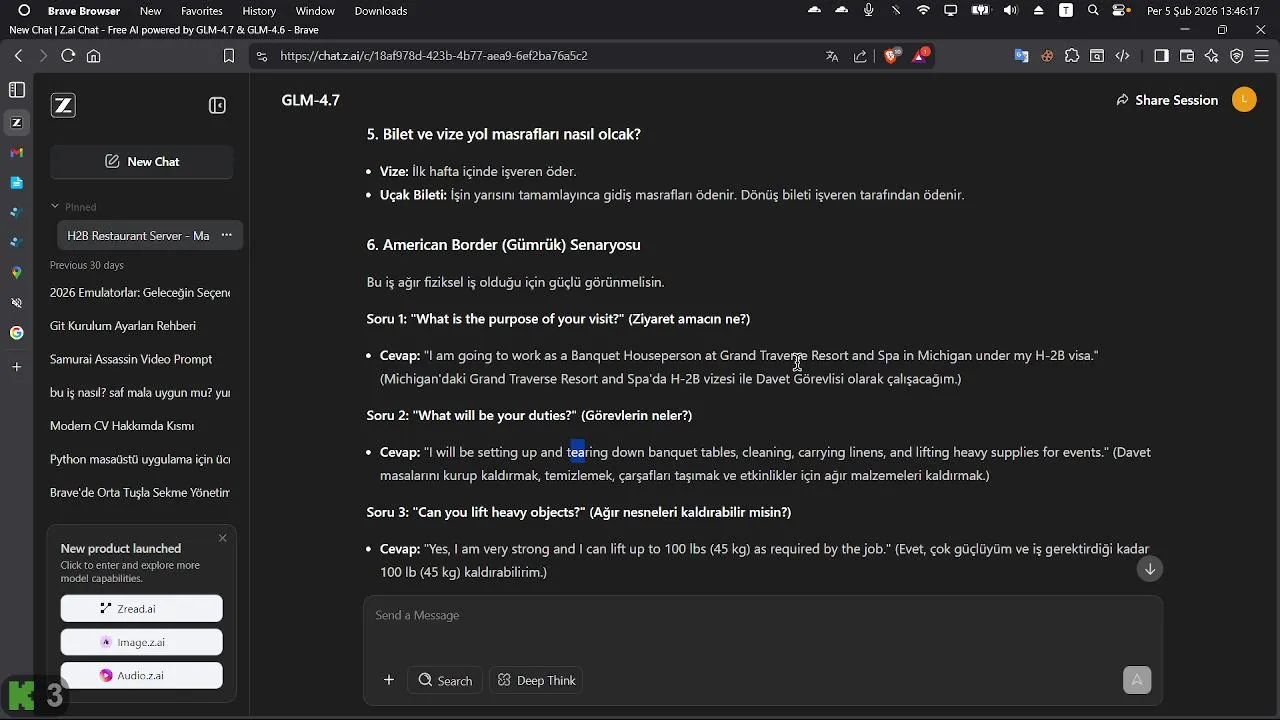
Task: Toggle vertical sidebar panel icon
Action: (x=16, y=90)
